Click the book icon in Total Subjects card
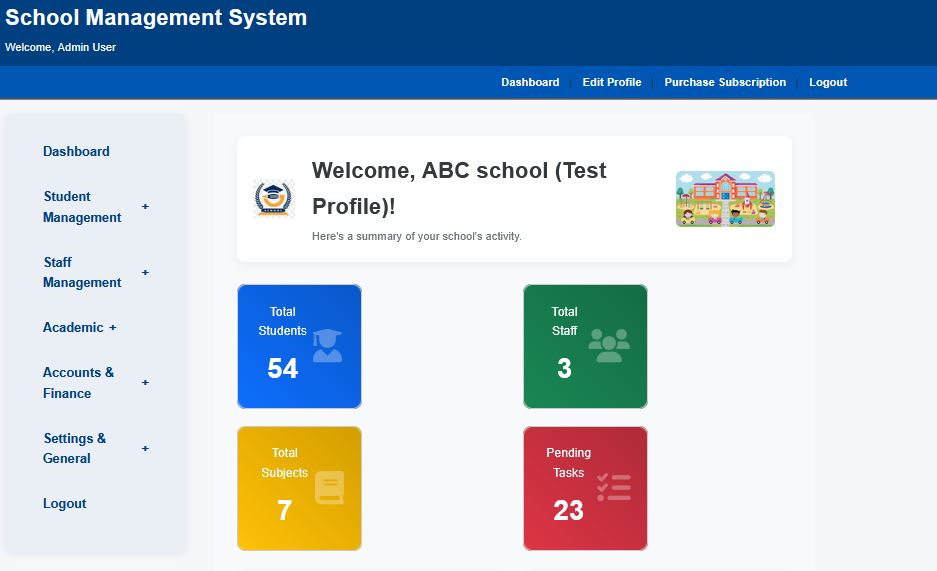The width and height of the screenshot is (937, 571). point(330,487)
